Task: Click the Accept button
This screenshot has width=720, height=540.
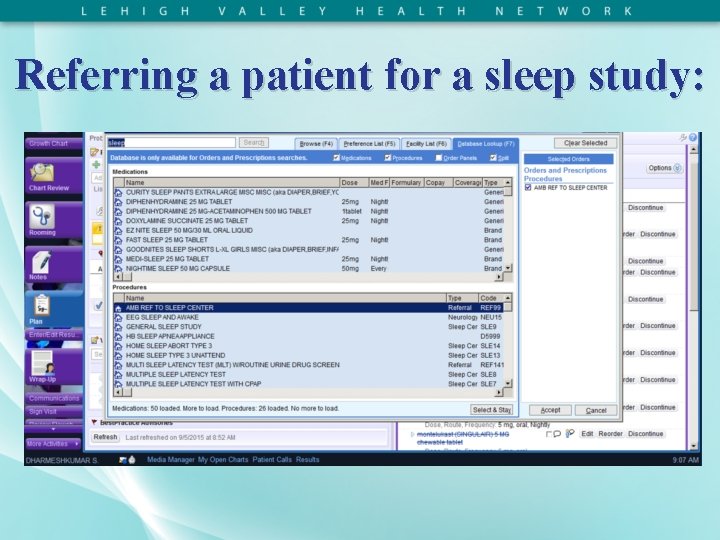Action: pyautogui.click(x=550, y=411)
